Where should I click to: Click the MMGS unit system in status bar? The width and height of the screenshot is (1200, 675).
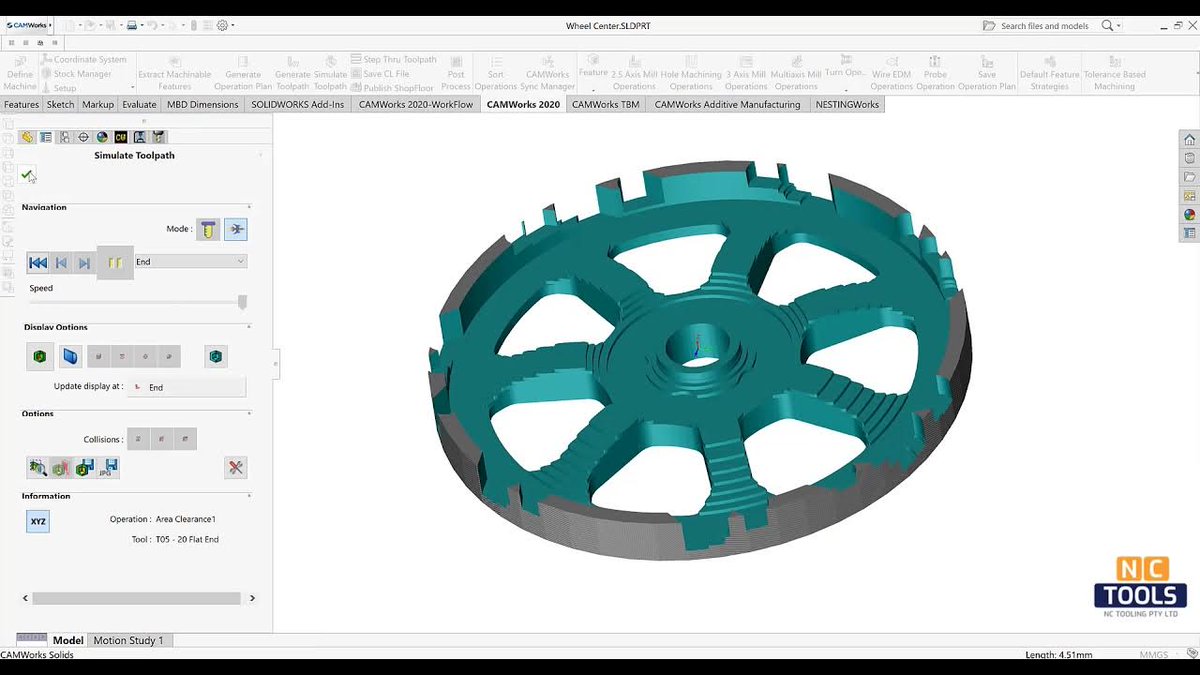[1153, 655]
